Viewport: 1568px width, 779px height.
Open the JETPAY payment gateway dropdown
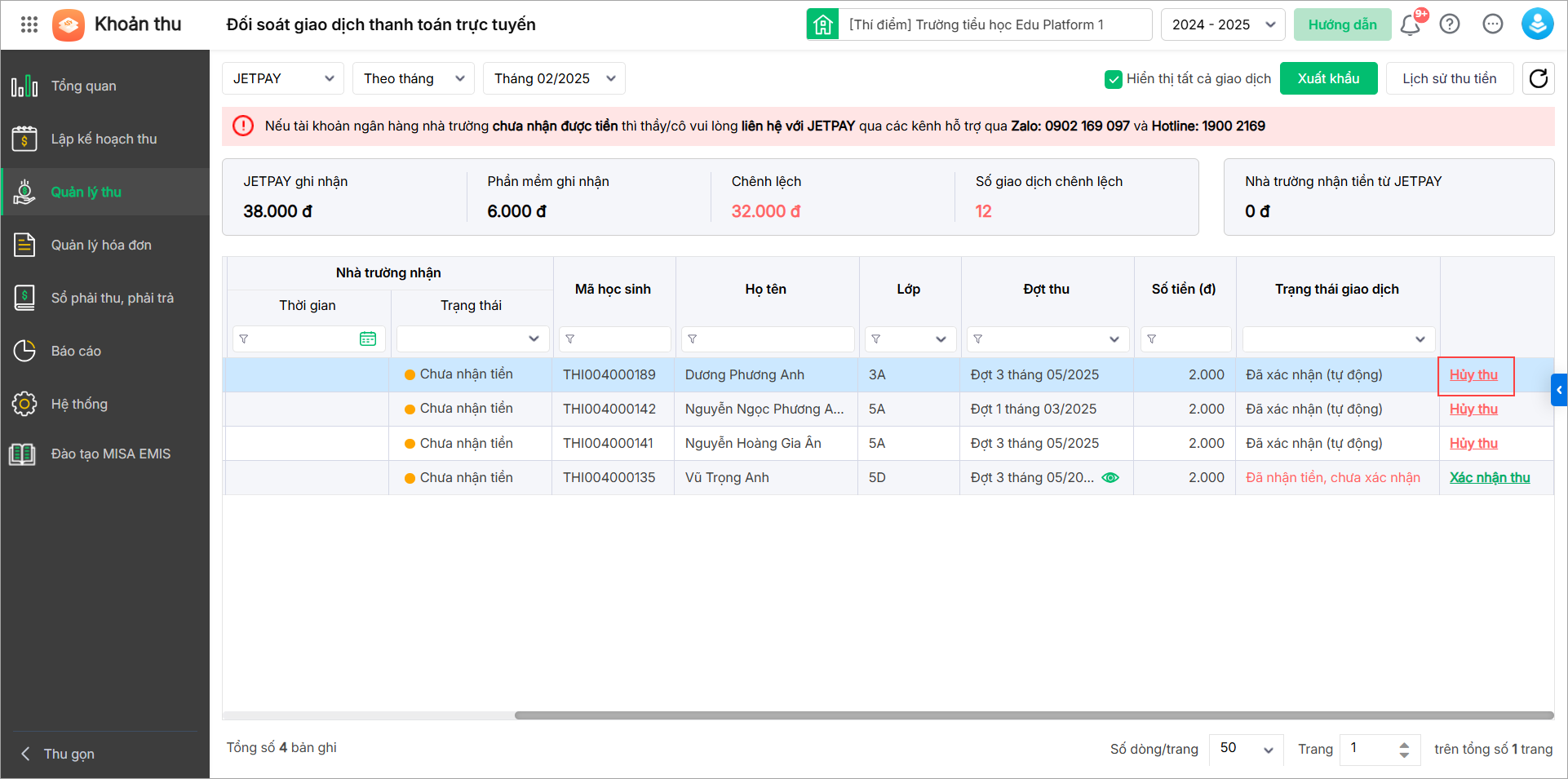[x=282, y=78]
